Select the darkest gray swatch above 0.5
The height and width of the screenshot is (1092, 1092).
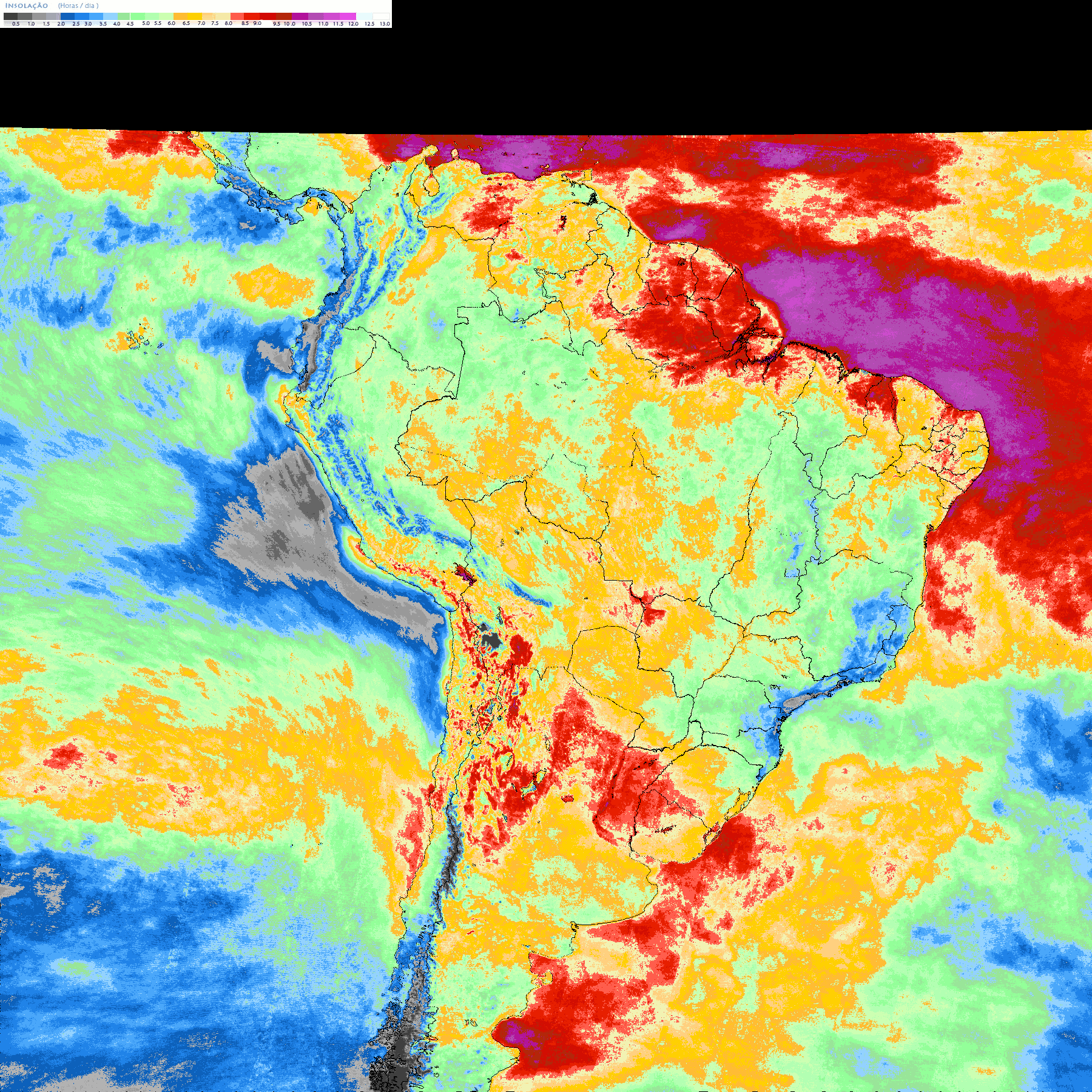point(10,16)
